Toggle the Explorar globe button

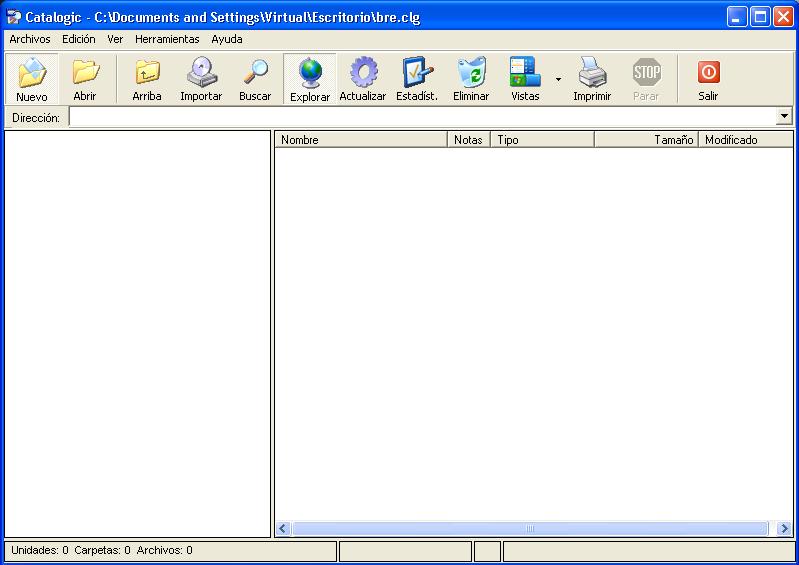click(x=310, y=79)
